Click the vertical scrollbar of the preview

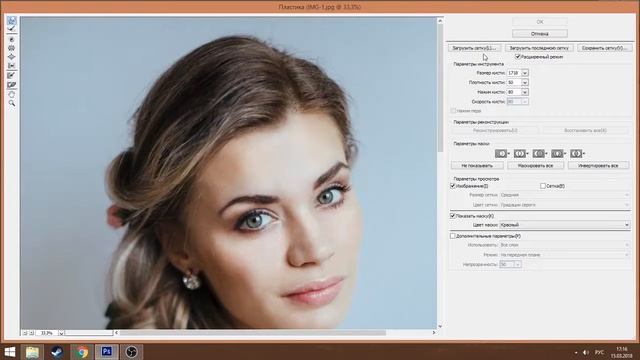440,87
